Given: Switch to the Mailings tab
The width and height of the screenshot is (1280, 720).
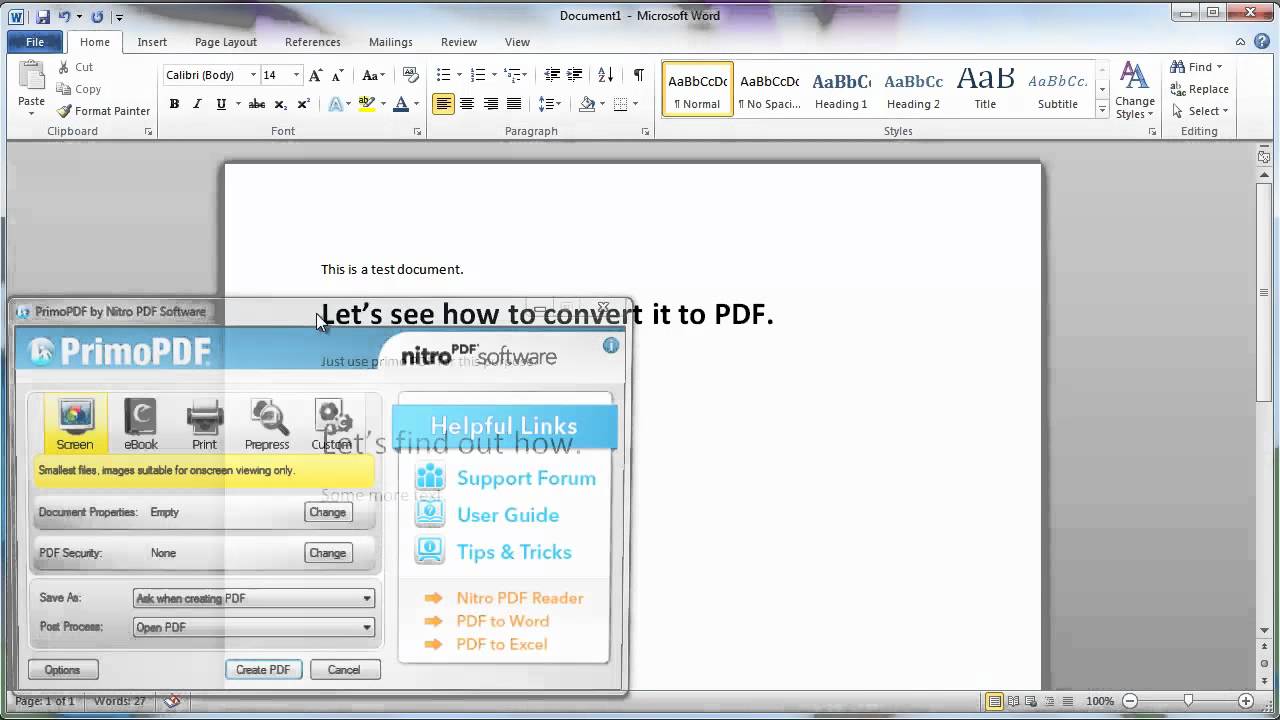Looking at the screenshot, I should (390, 42).
